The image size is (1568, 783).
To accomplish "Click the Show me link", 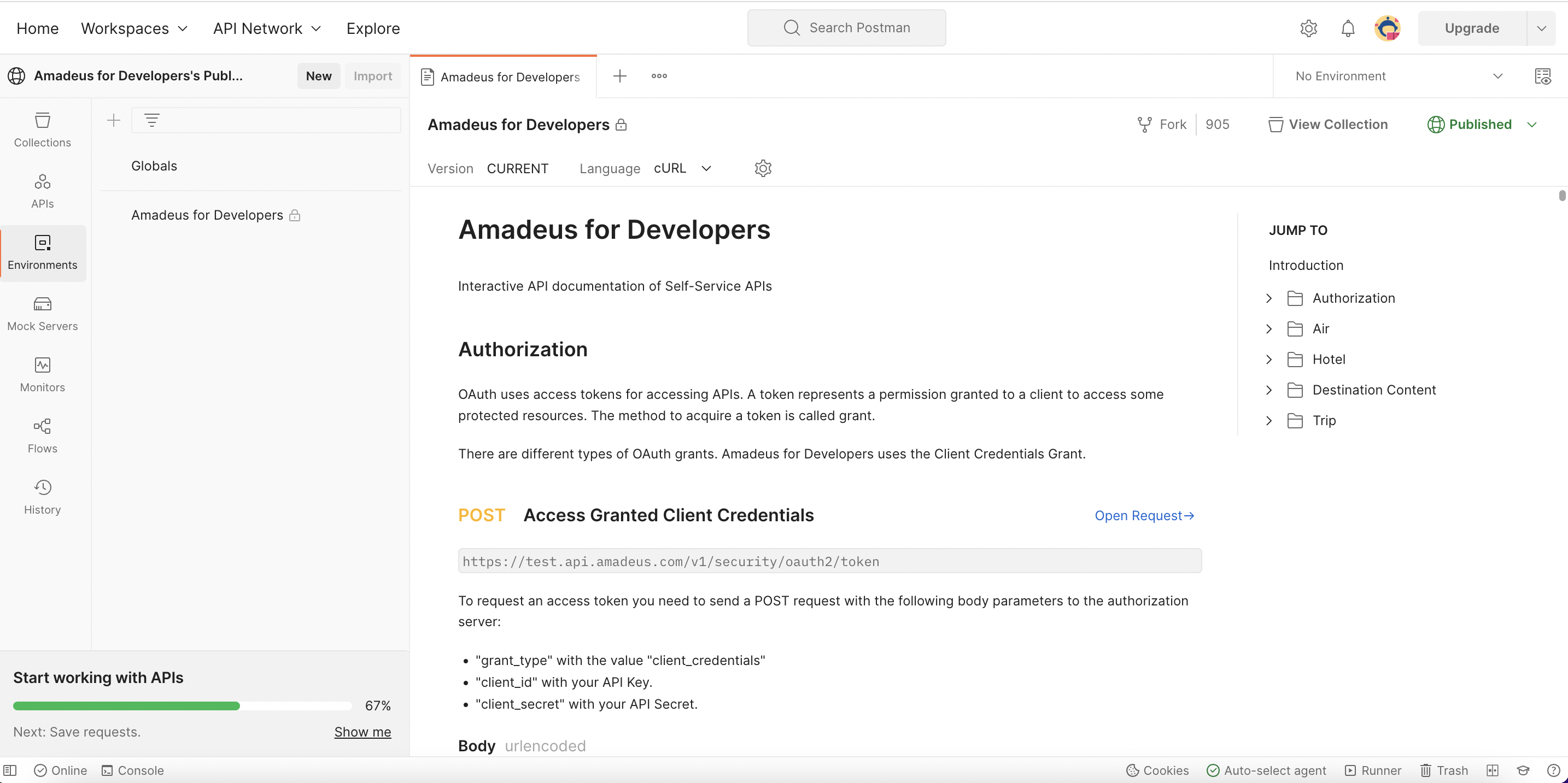I will 363,732.
